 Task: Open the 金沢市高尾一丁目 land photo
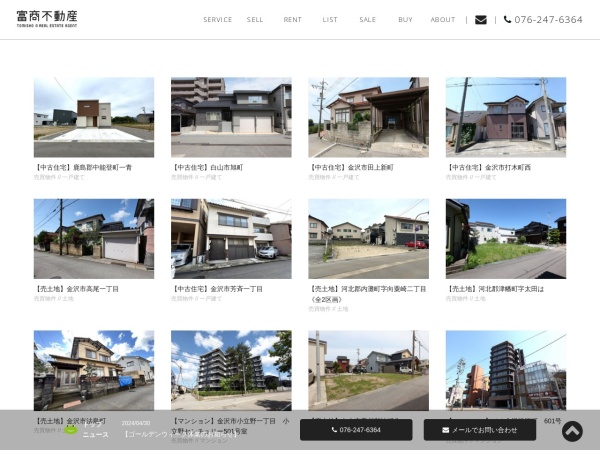click(x=94, y=238)
